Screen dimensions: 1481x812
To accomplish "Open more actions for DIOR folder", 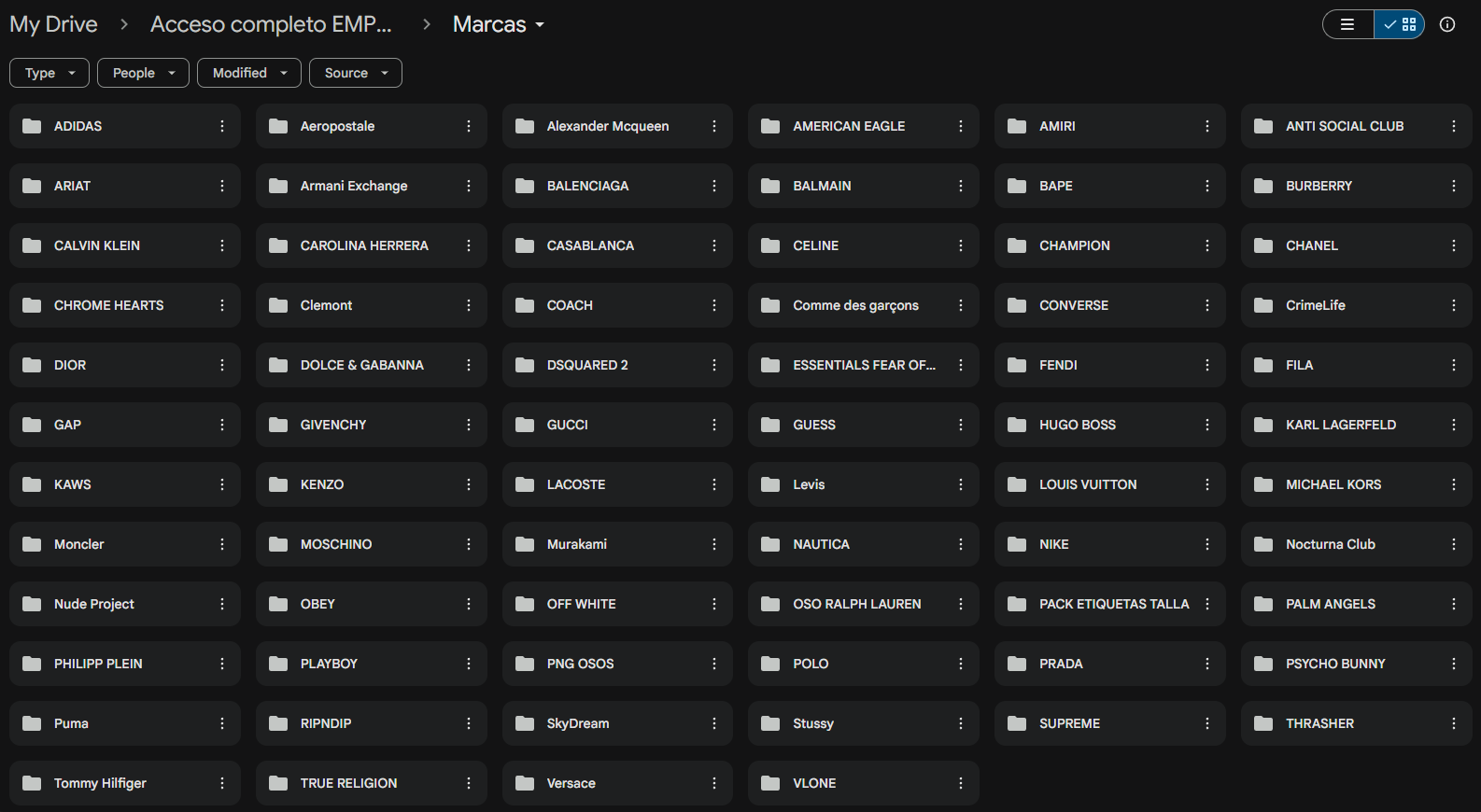I will pyautogui.click(x=222, y=365).
